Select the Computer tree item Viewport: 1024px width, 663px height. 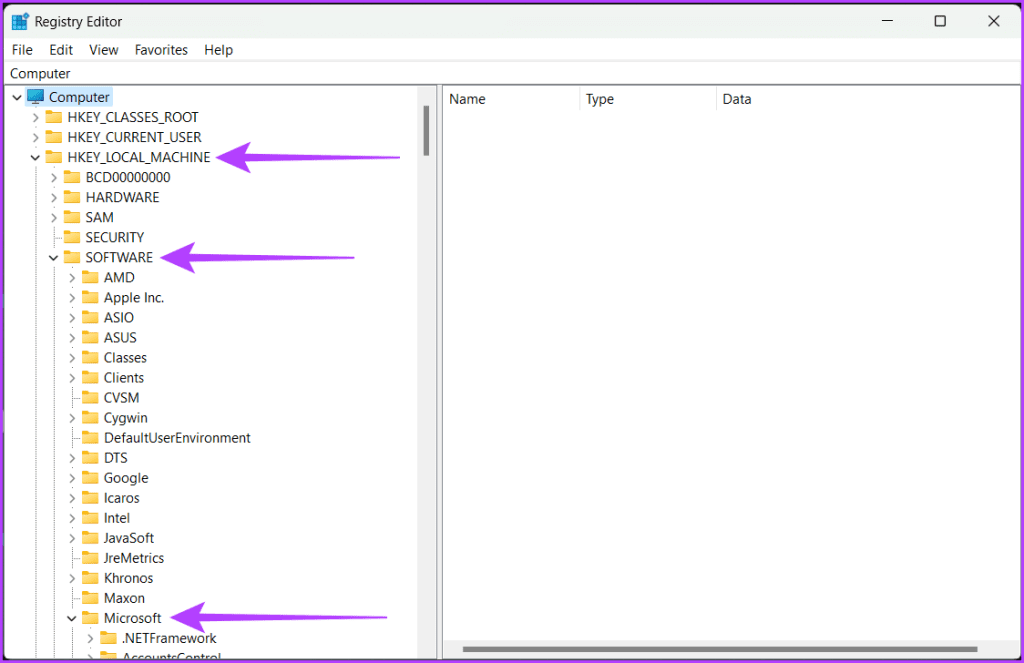click(79, 97)
